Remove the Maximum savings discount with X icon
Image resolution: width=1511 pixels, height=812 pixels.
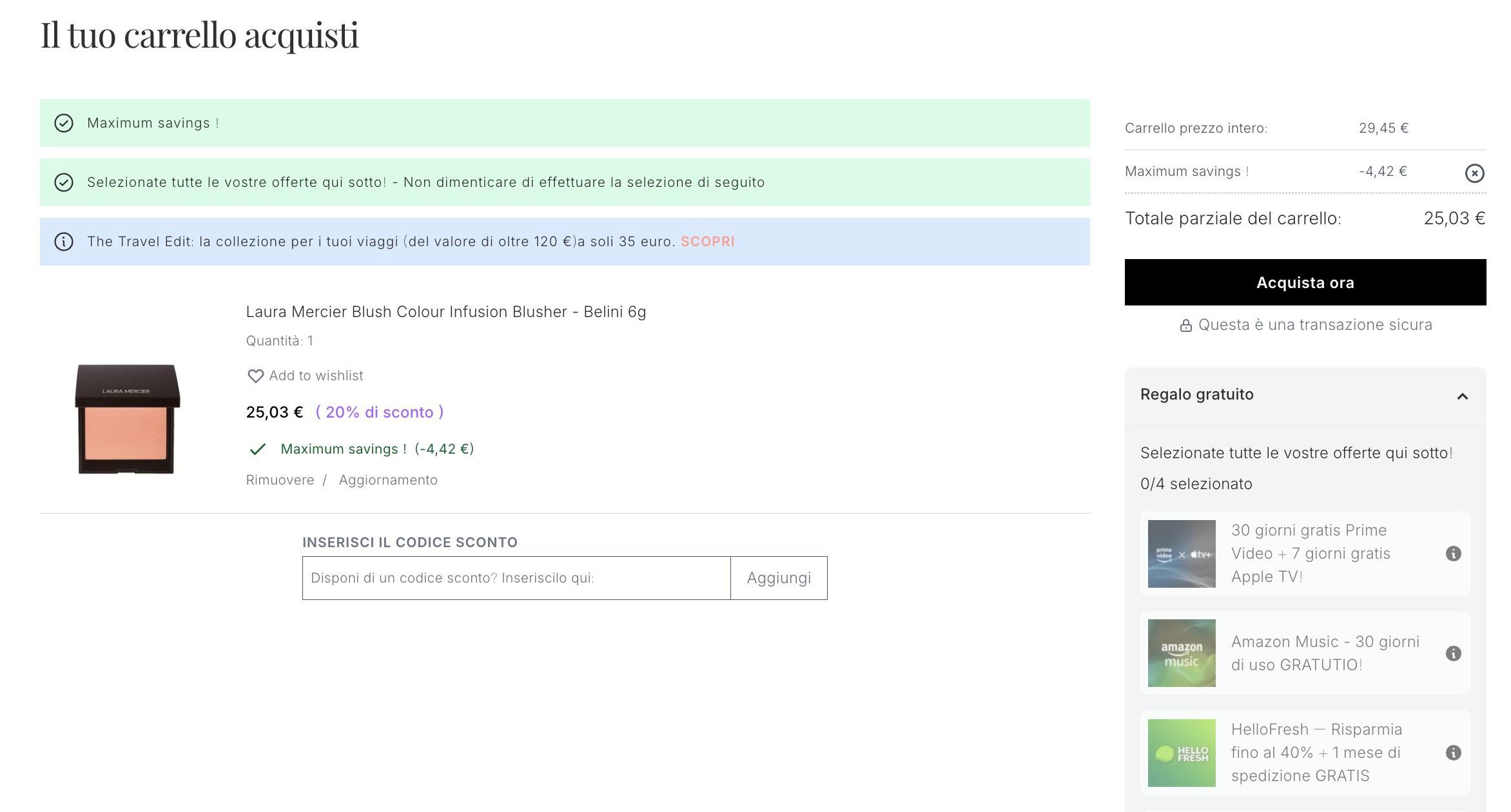click(x=1474, y=173)
